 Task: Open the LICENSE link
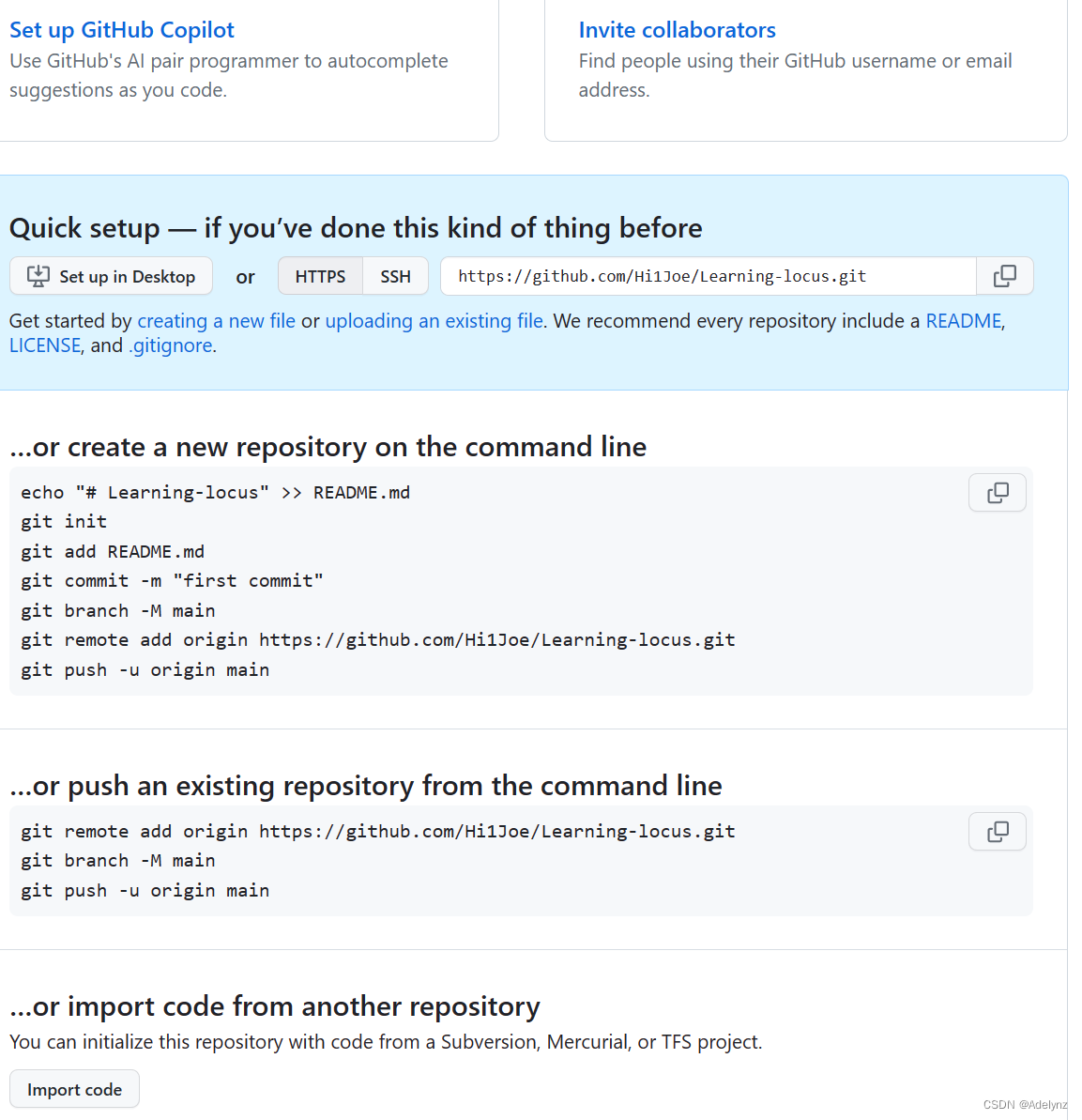[45, 345]
